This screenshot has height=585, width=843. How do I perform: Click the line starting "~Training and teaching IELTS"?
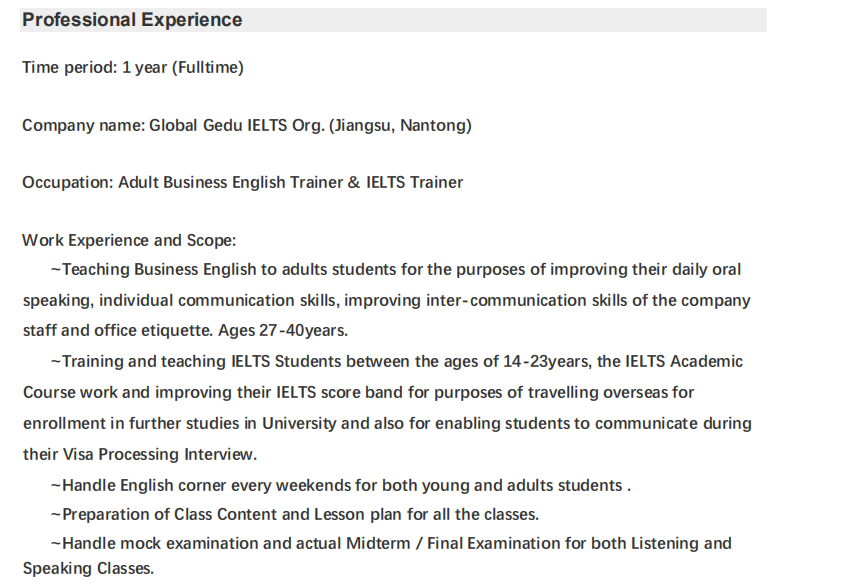[x=396, y=362]
